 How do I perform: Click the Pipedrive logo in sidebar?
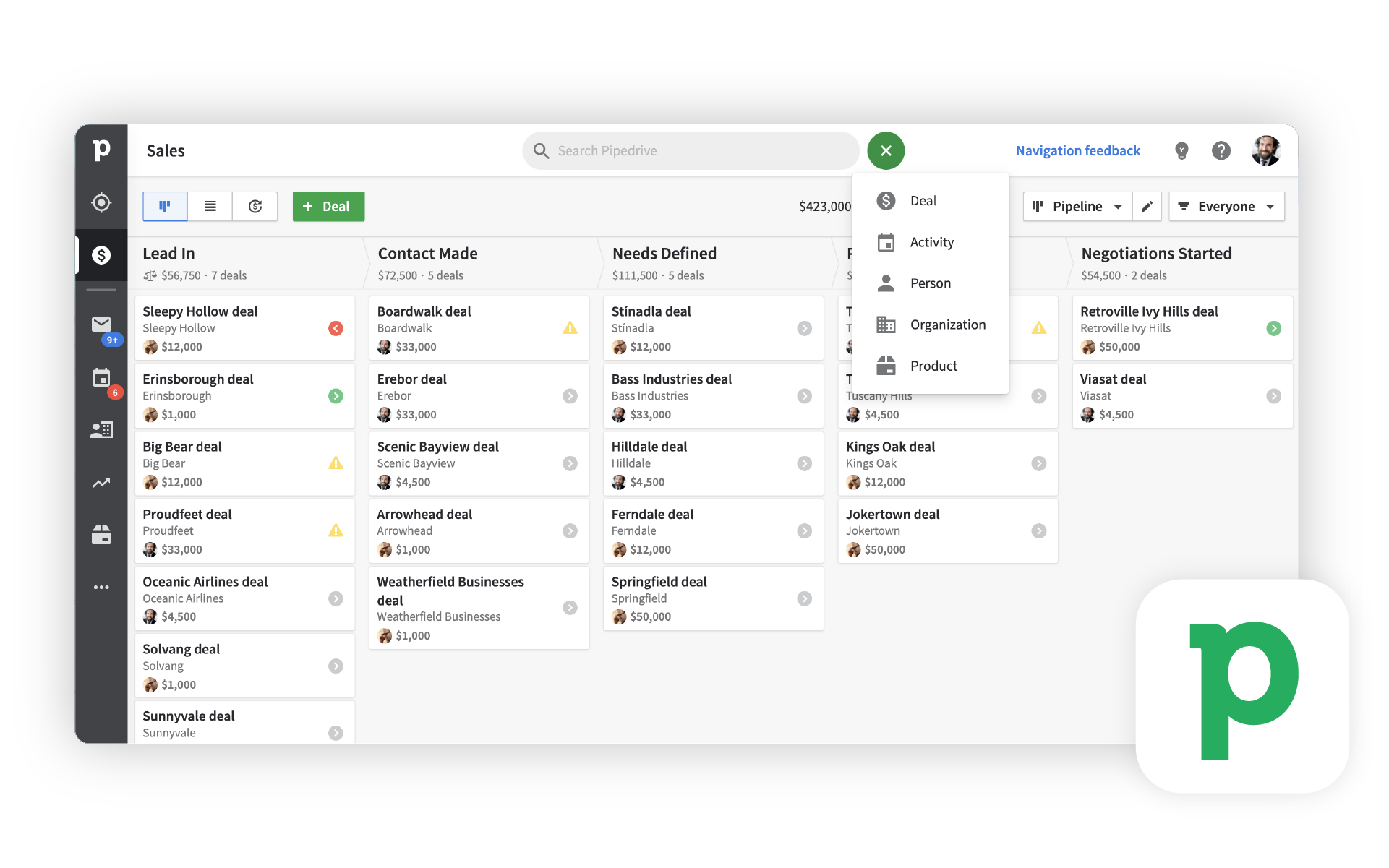click(101, 150)
